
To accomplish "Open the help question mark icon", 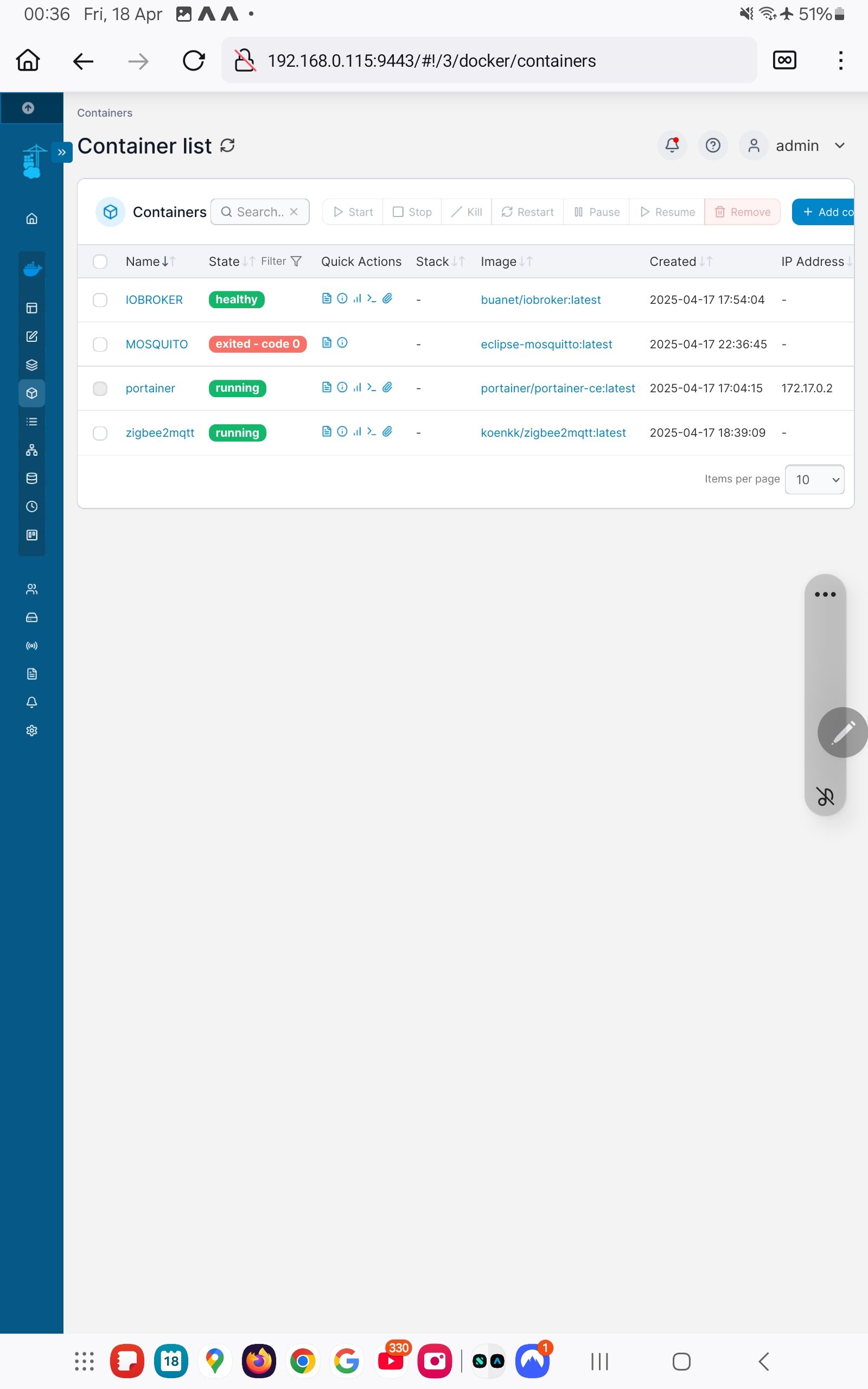I will point(713,146).
